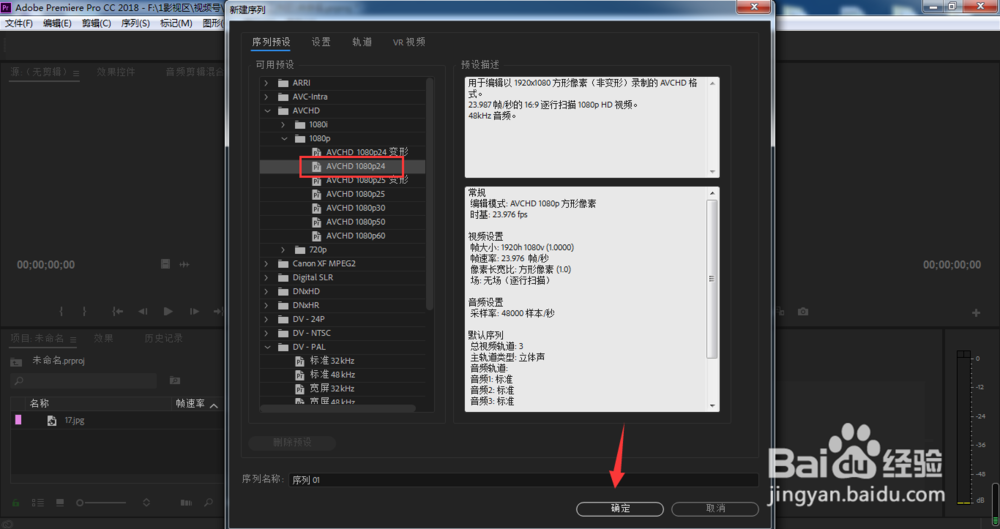Viewport: 1000px width, 529px height.
Task: Collapse the DV - PAL folder
Action: tap(267, 347)
